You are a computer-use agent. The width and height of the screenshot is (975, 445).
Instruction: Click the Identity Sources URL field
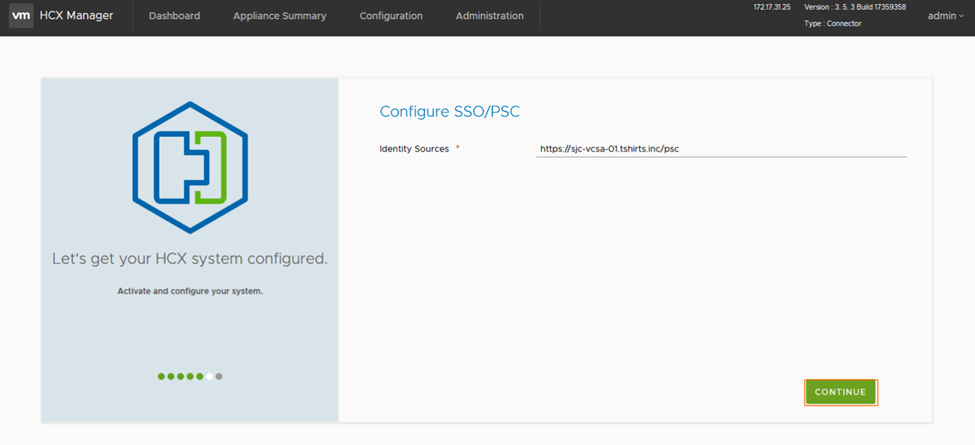pos(721,149)
